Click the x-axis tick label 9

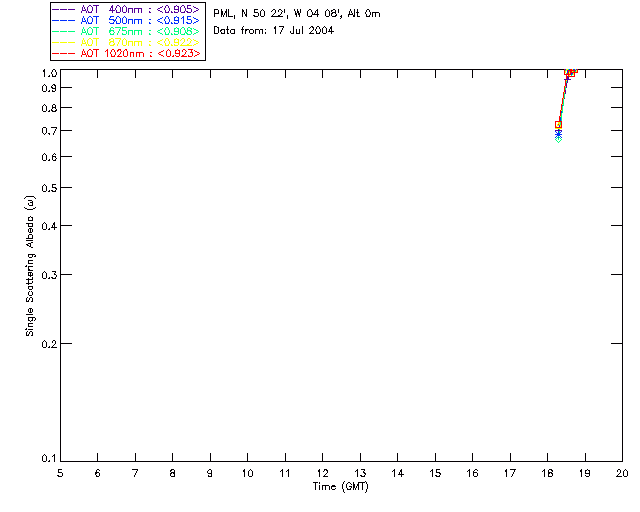tap(210, 473)
